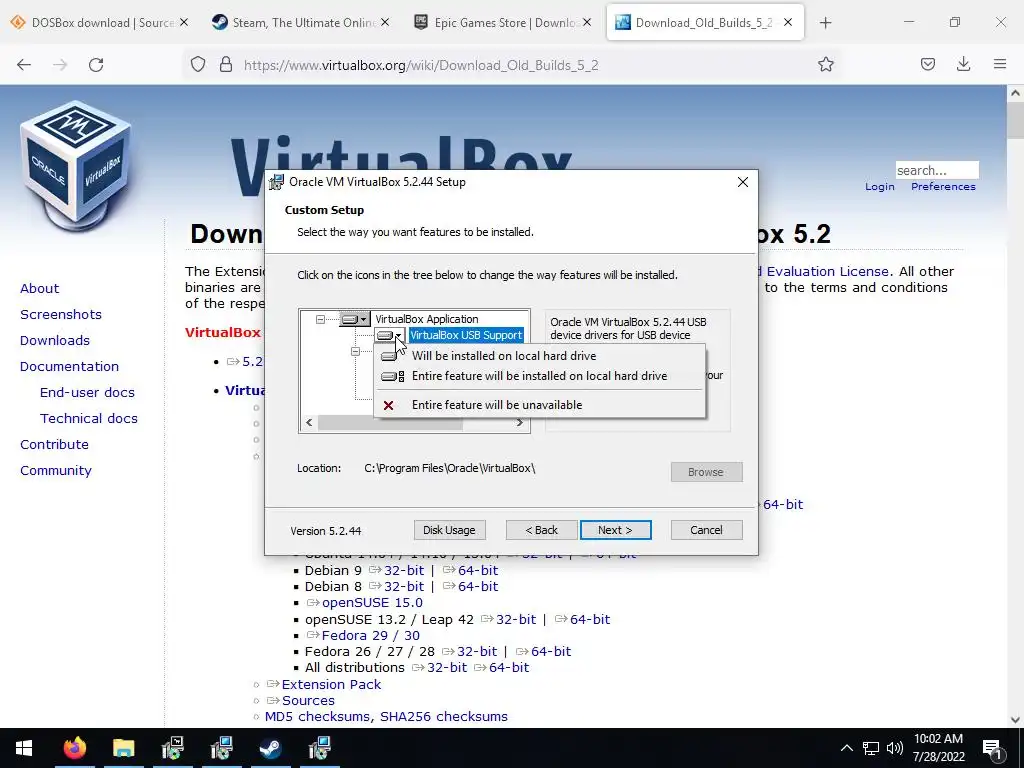Click the VirtualBox Application feature drive icon
Screen dimensions: 1024x768
(355, 319)
